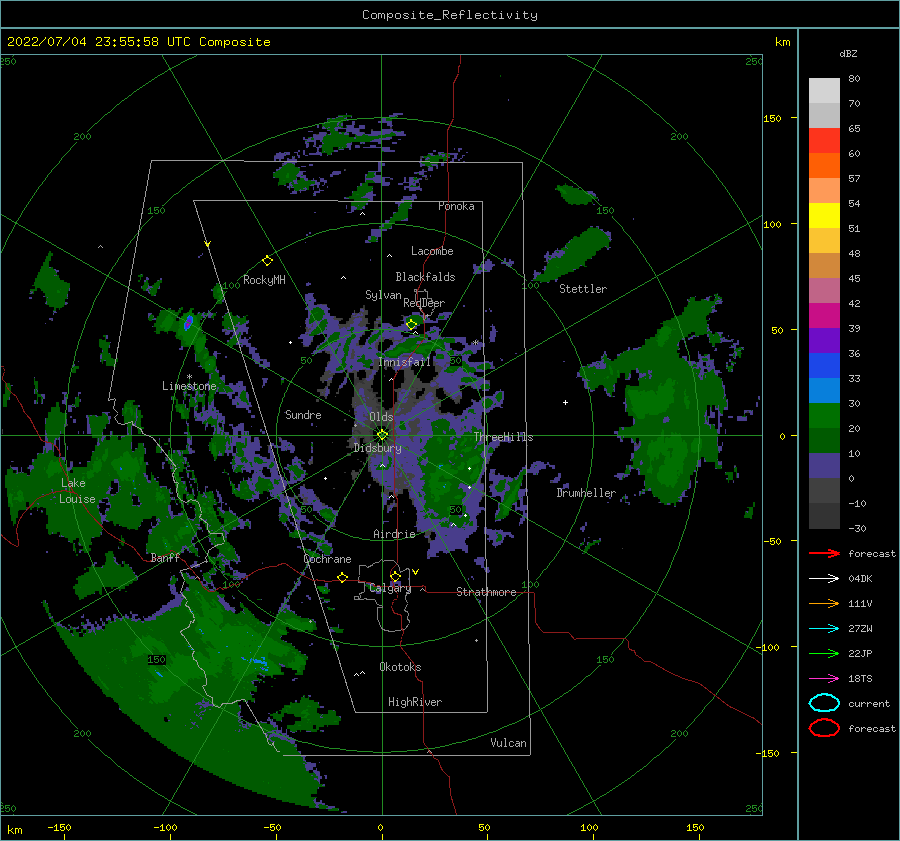Viewport: 900px width, 841px height.
Task: Click the Innisfail label
Action: 404,362
